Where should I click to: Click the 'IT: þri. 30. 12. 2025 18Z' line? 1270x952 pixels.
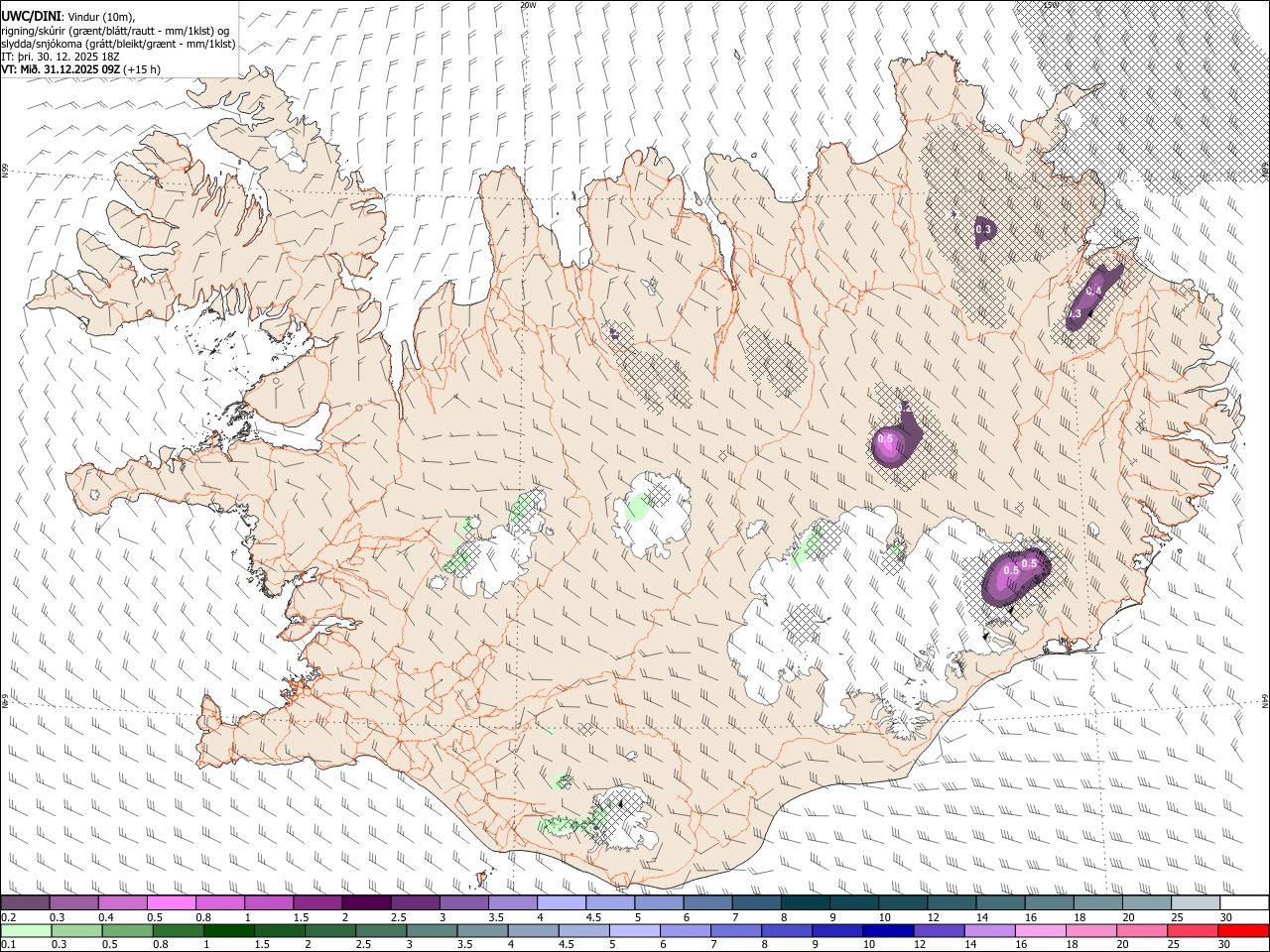click(62, 57)
